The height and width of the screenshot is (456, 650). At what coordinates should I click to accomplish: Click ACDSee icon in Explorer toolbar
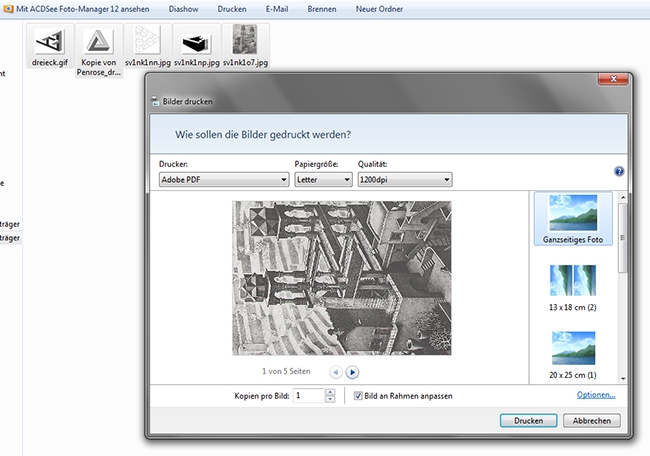(8, 9)
